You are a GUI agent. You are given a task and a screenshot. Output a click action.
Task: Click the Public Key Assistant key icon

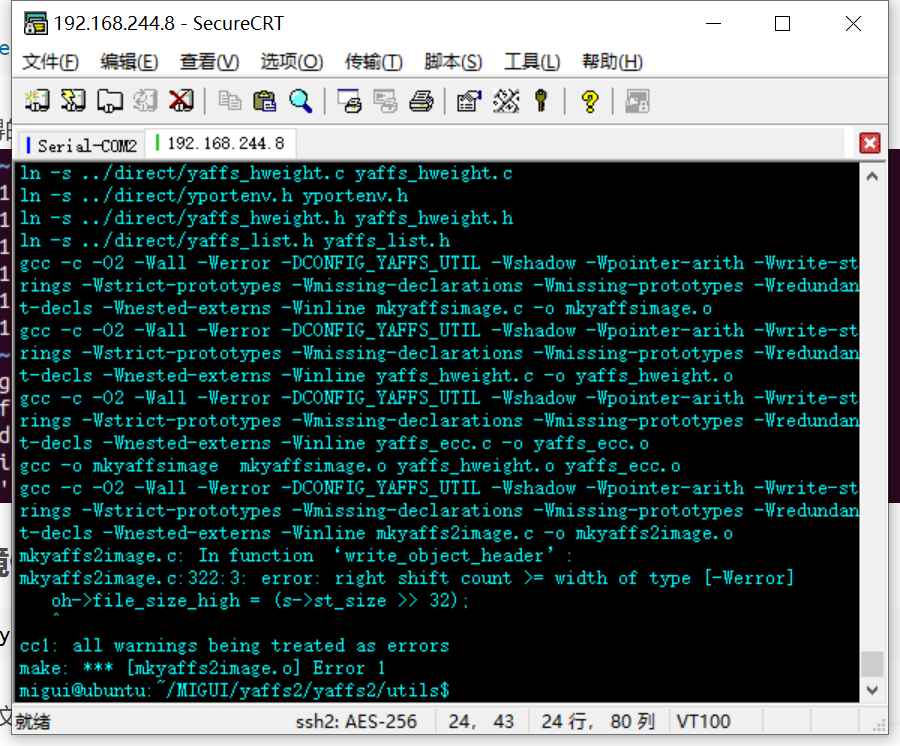pos(541,101)
